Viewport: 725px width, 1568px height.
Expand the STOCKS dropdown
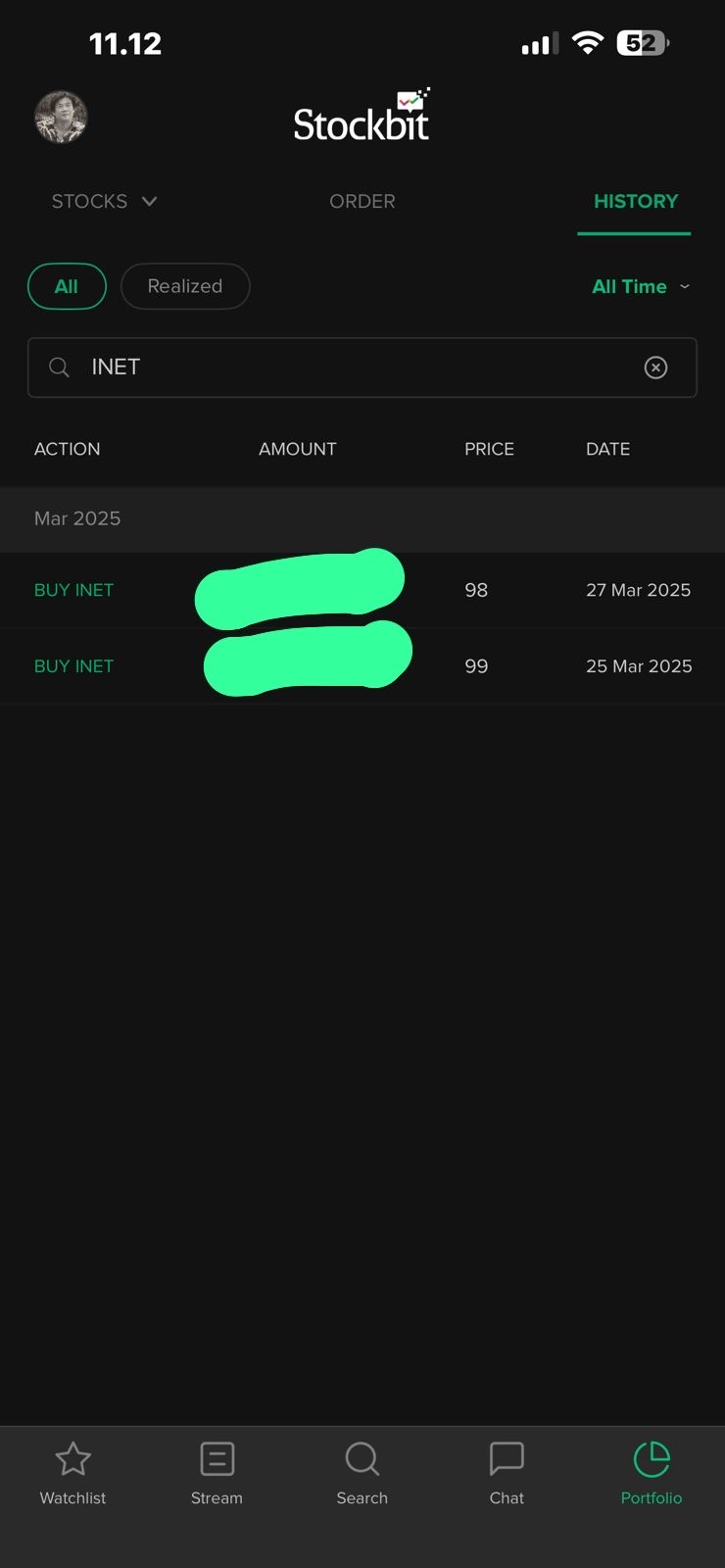[x=104, y=201]
